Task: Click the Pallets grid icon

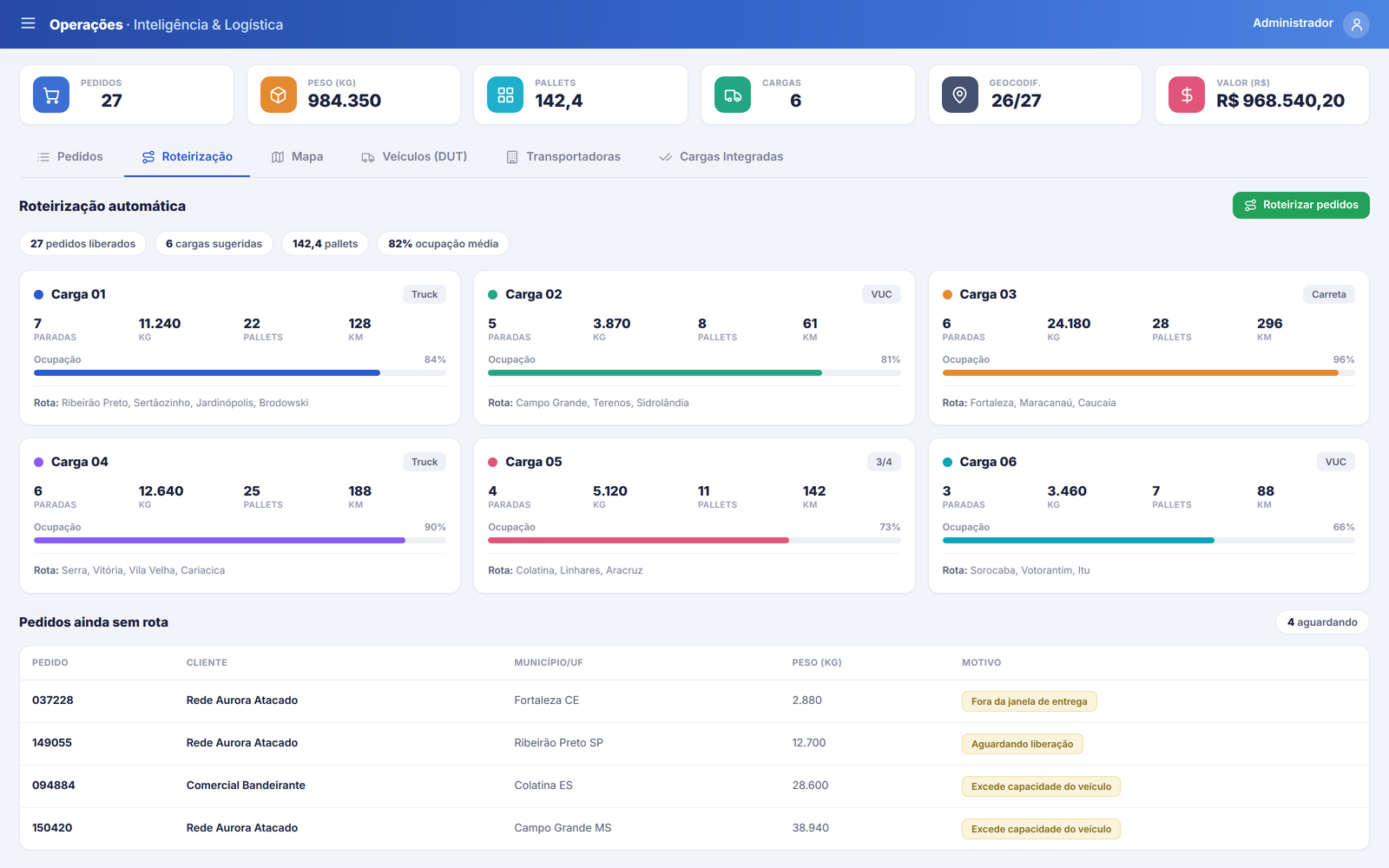Action: (x=505, y=95)
